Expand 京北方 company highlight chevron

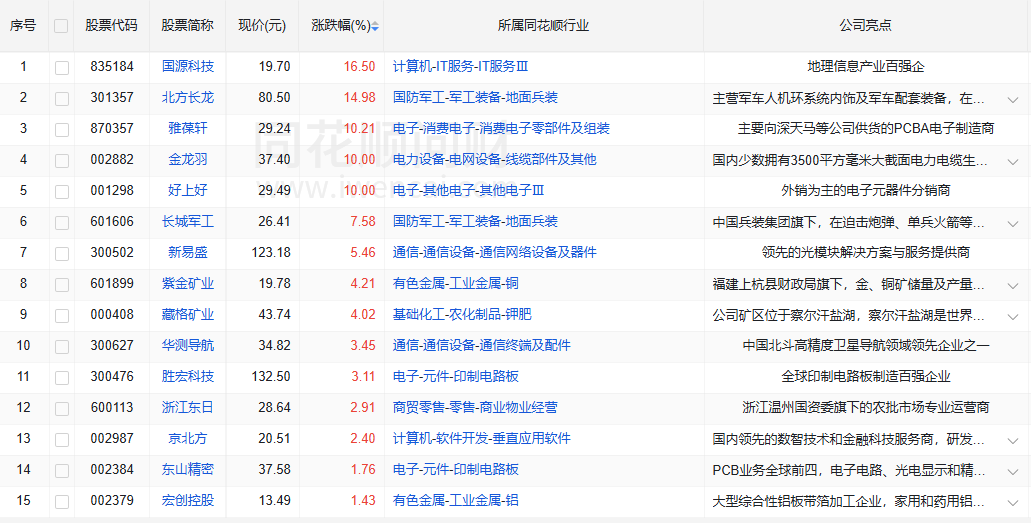pos(1013,440)
